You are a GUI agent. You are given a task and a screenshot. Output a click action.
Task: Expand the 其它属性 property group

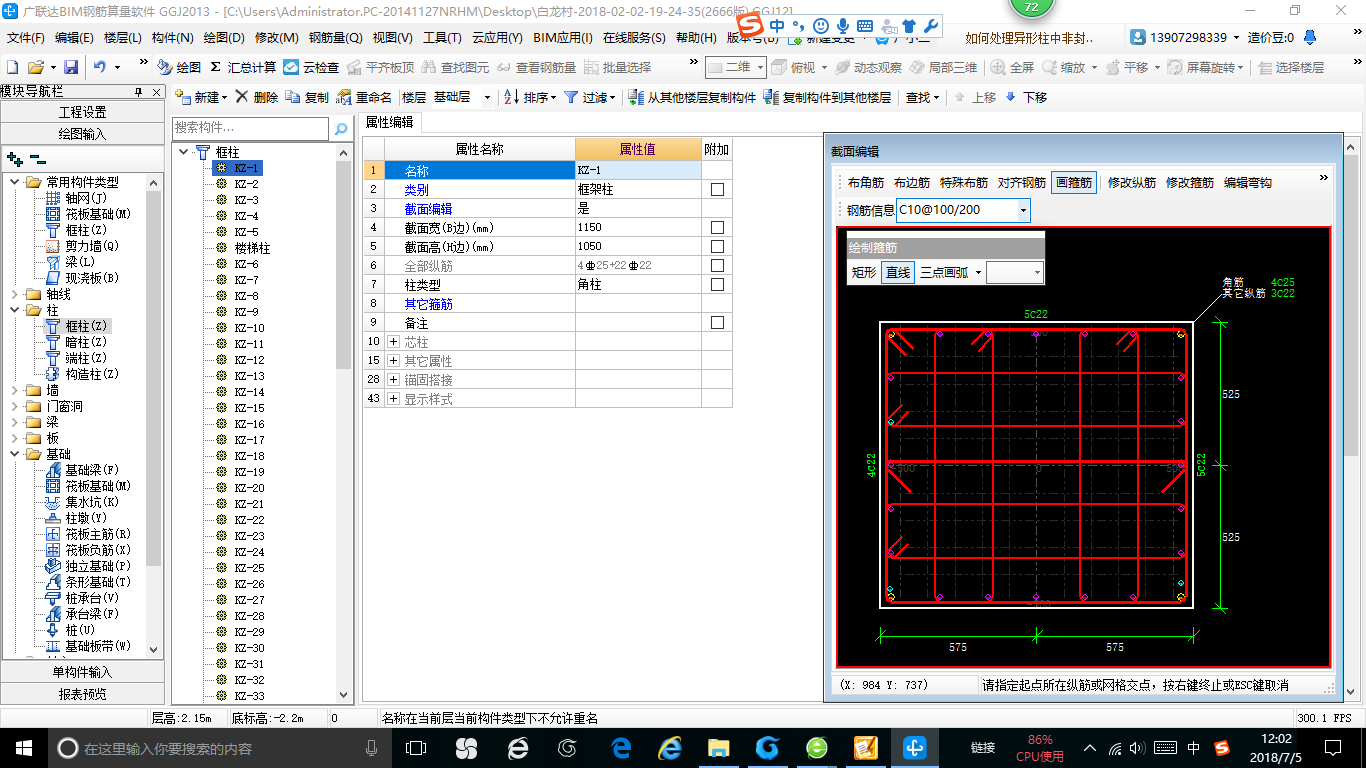pyautogui.click(x=393, y=361)
